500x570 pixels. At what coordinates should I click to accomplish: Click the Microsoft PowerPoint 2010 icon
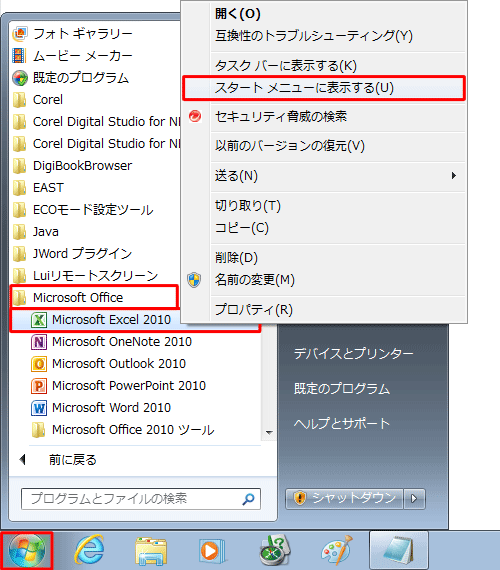pyautogui.click(x=39, y=386)
